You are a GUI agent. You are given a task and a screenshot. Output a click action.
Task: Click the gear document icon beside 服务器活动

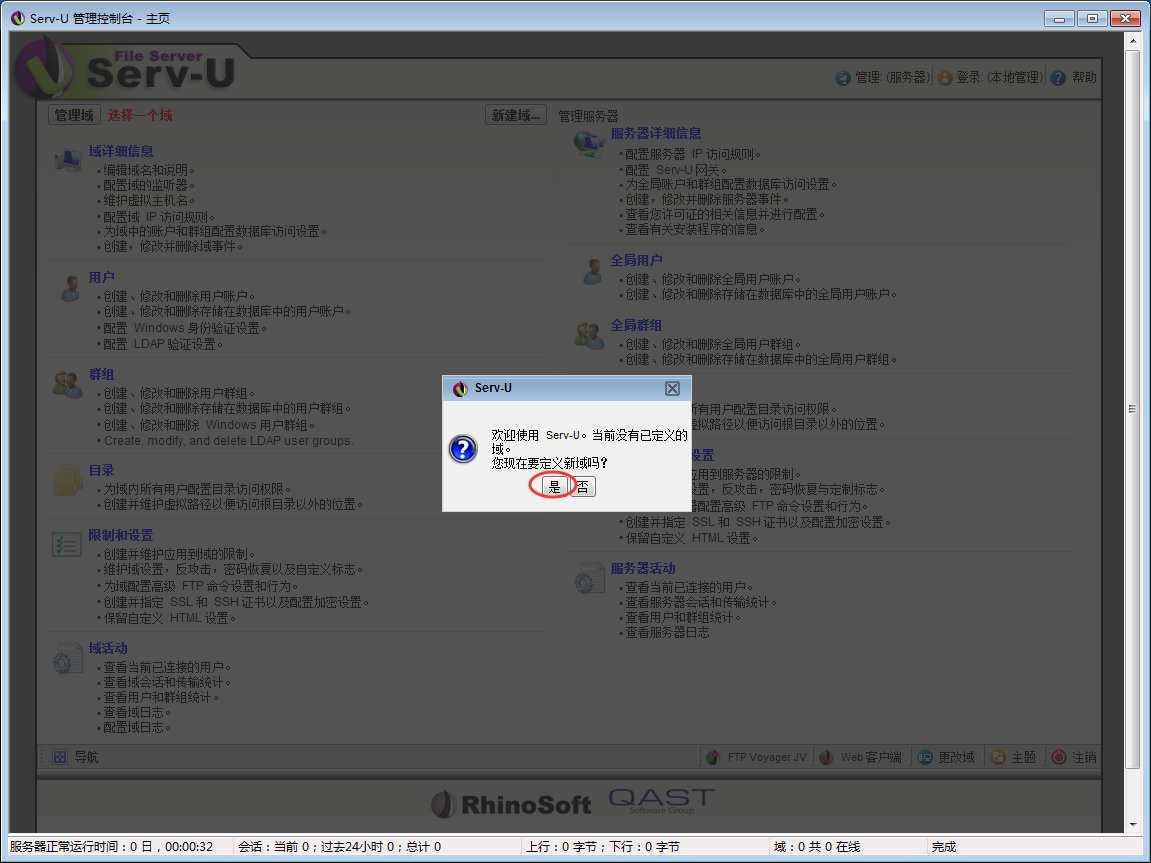589,578
